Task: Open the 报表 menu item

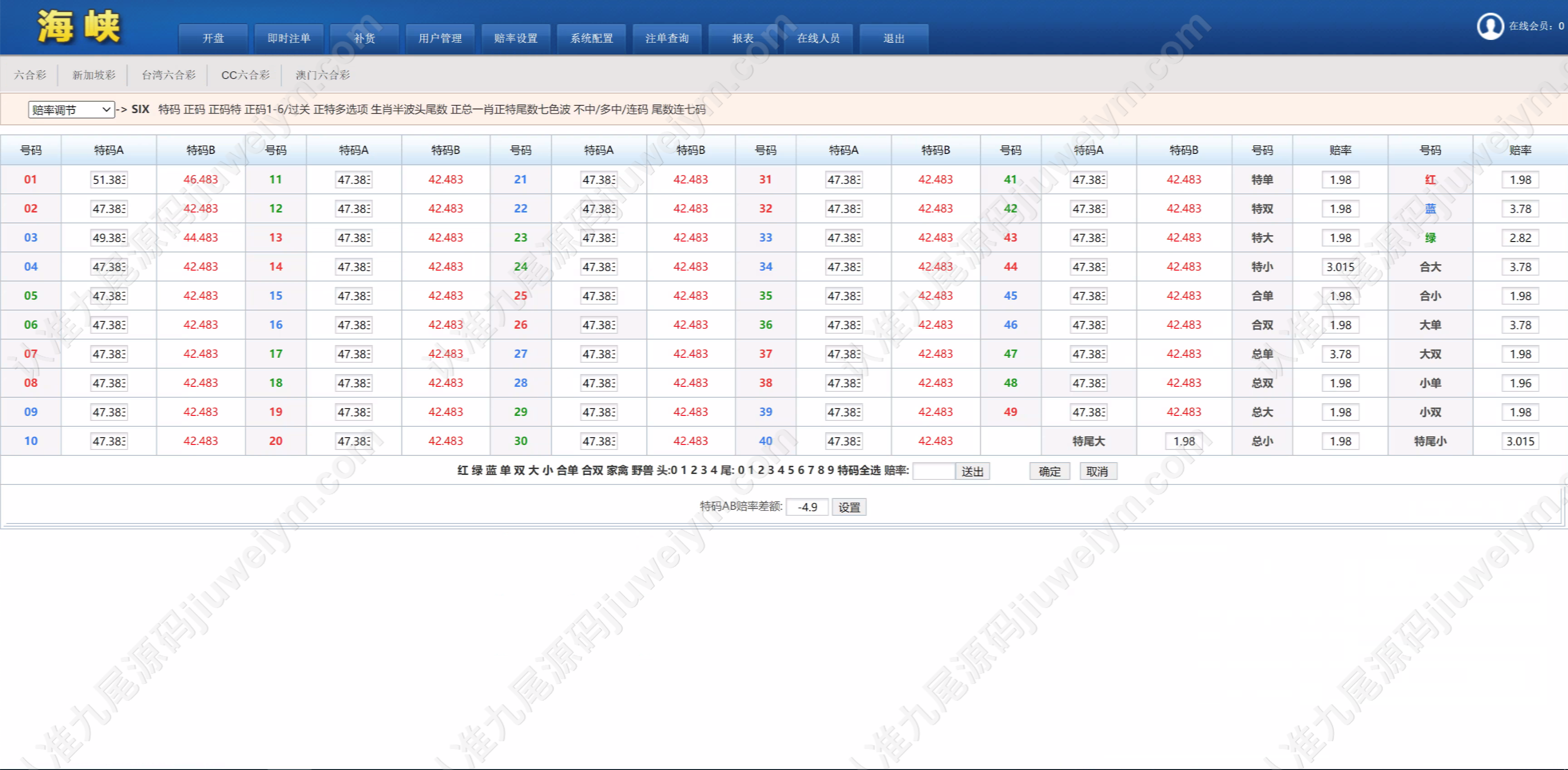Action: (743, 38)
